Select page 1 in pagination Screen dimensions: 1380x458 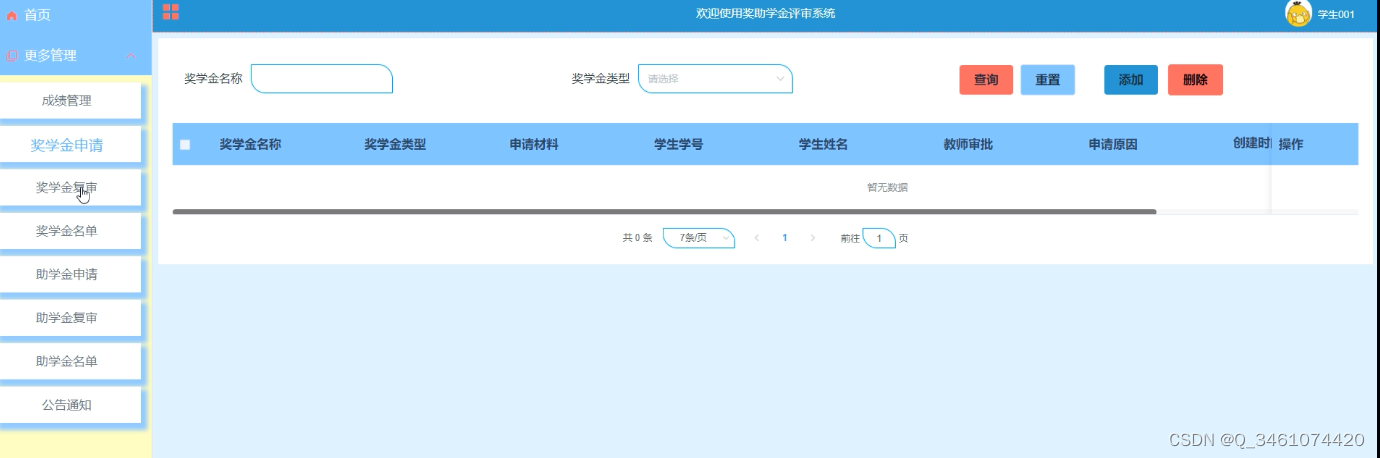pyautogui.click(x=785, y=238)
